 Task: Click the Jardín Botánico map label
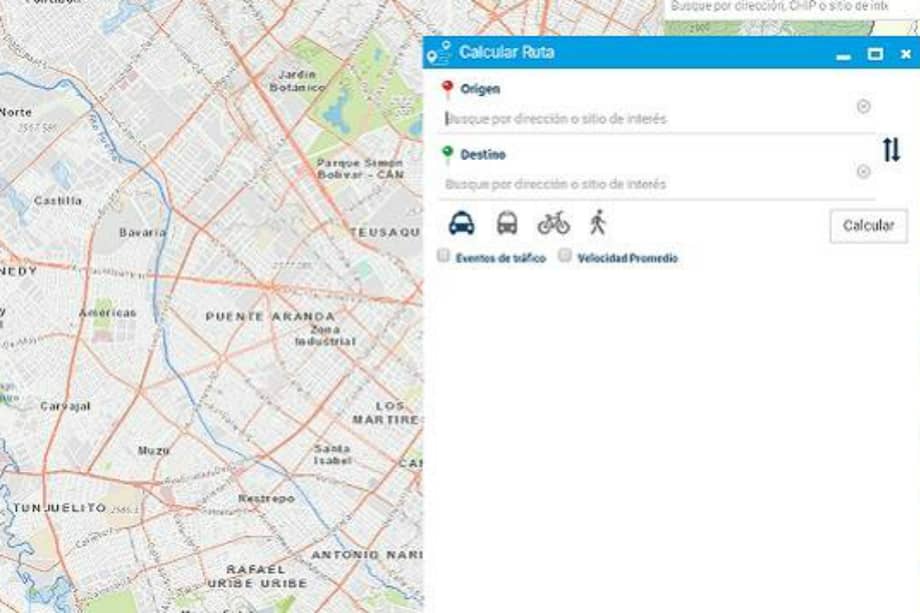point(297,81)
